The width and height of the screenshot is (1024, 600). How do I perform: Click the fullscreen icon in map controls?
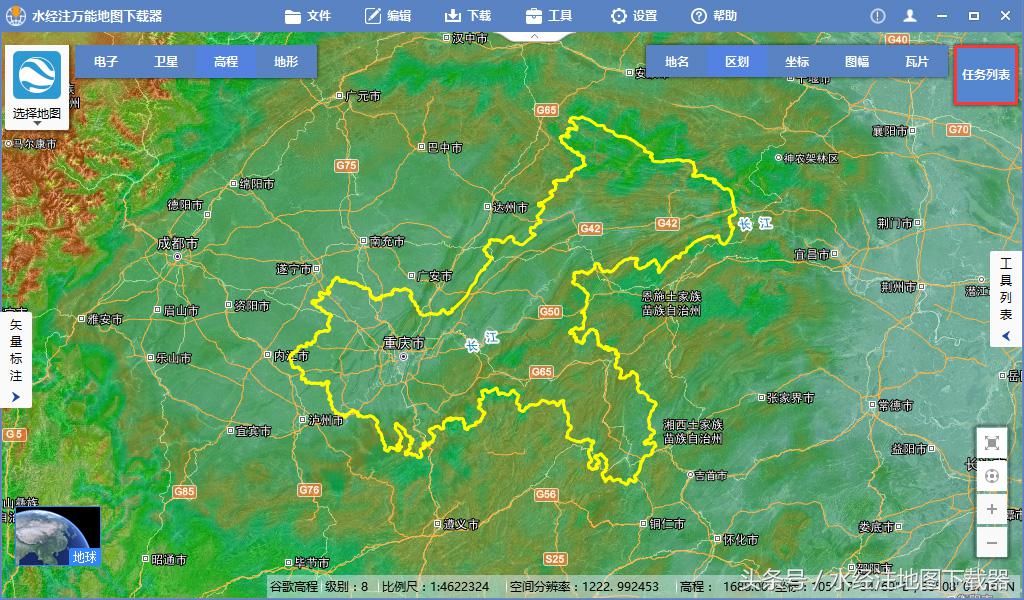(991, 443)
